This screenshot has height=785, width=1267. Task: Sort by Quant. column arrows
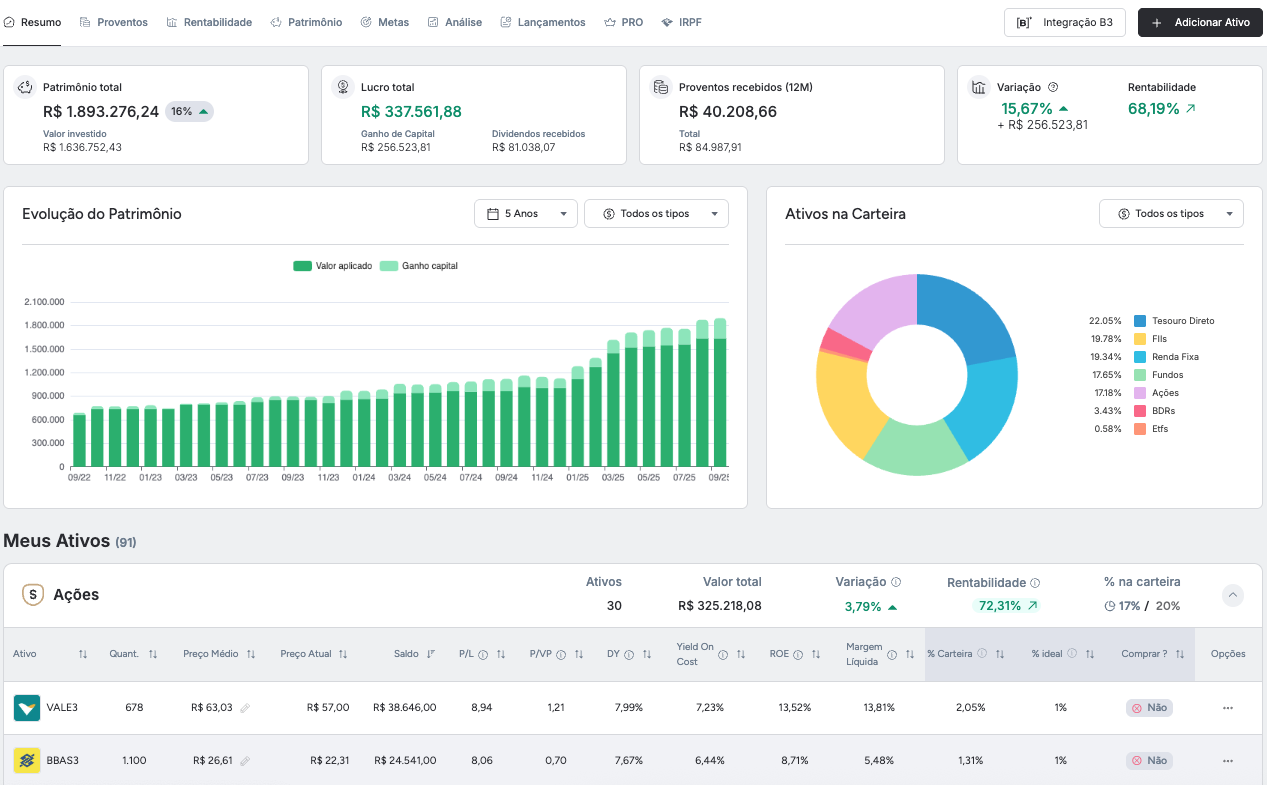point(153,654)
